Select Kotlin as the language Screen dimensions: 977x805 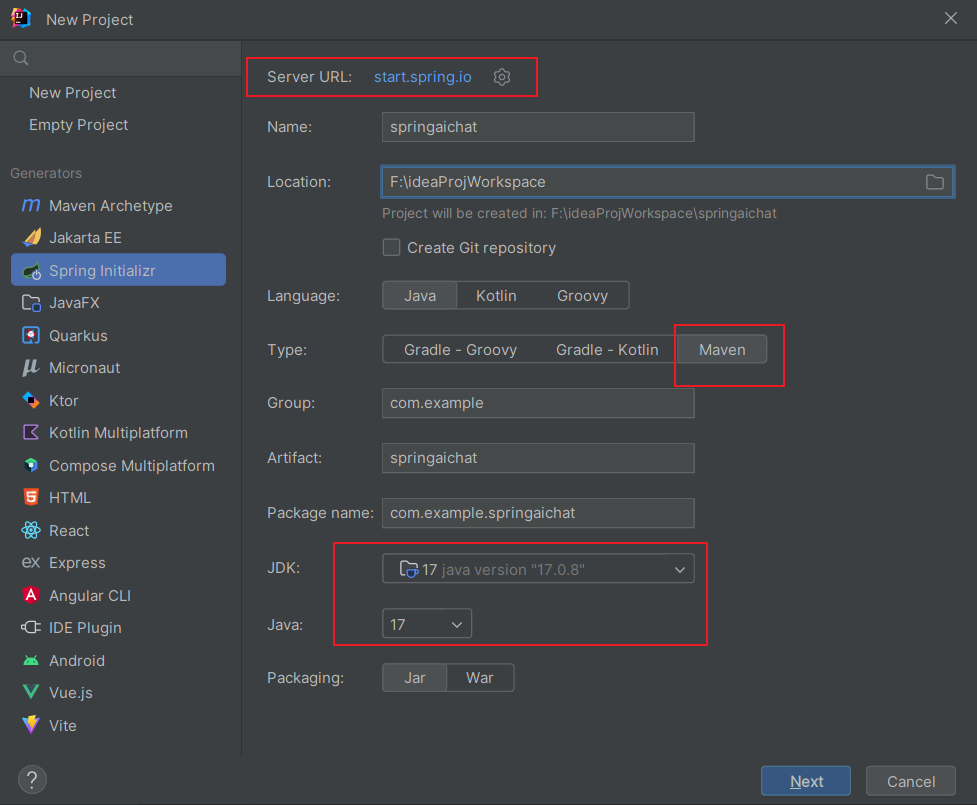[x=496, y=295]
